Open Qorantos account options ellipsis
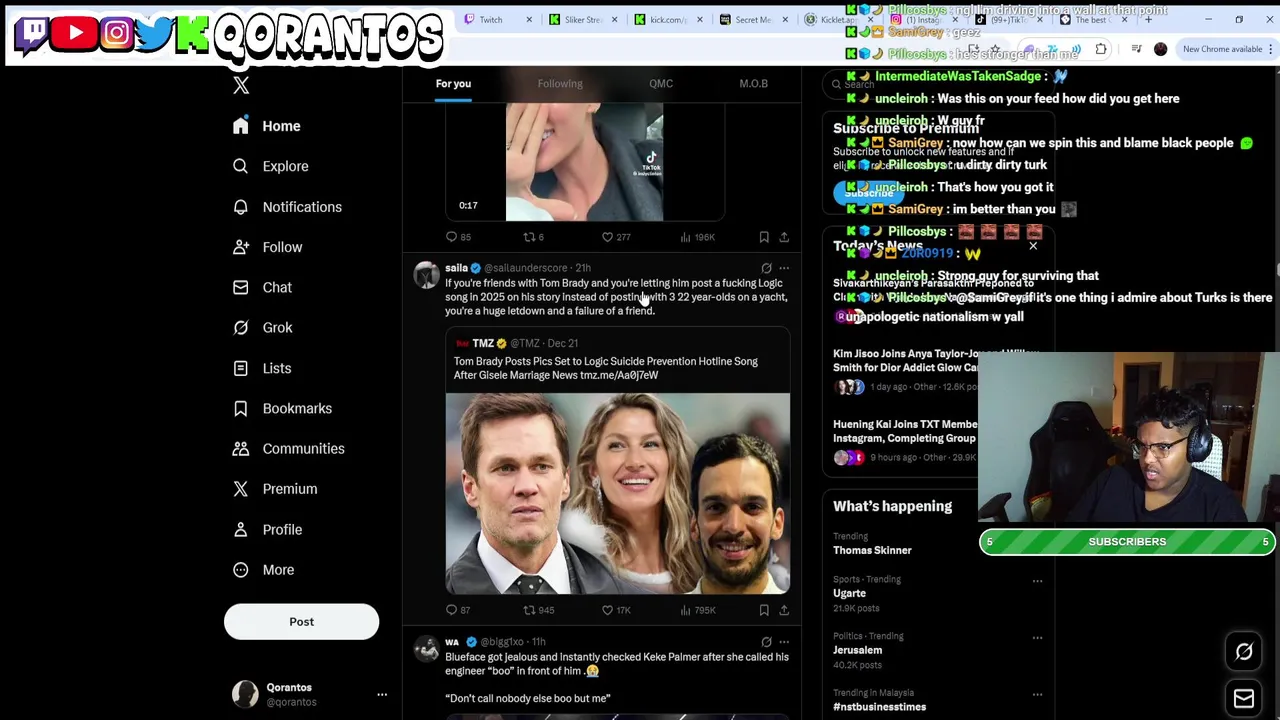 [x=382, y=694]
